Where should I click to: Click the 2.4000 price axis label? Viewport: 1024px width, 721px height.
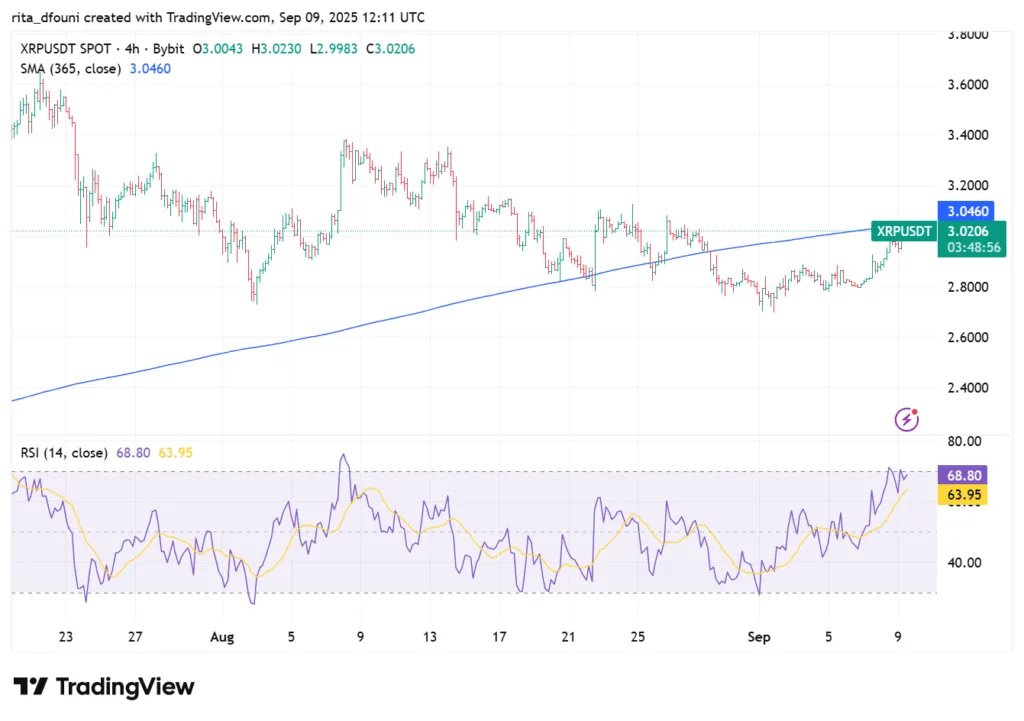click(x=968, y=388)
